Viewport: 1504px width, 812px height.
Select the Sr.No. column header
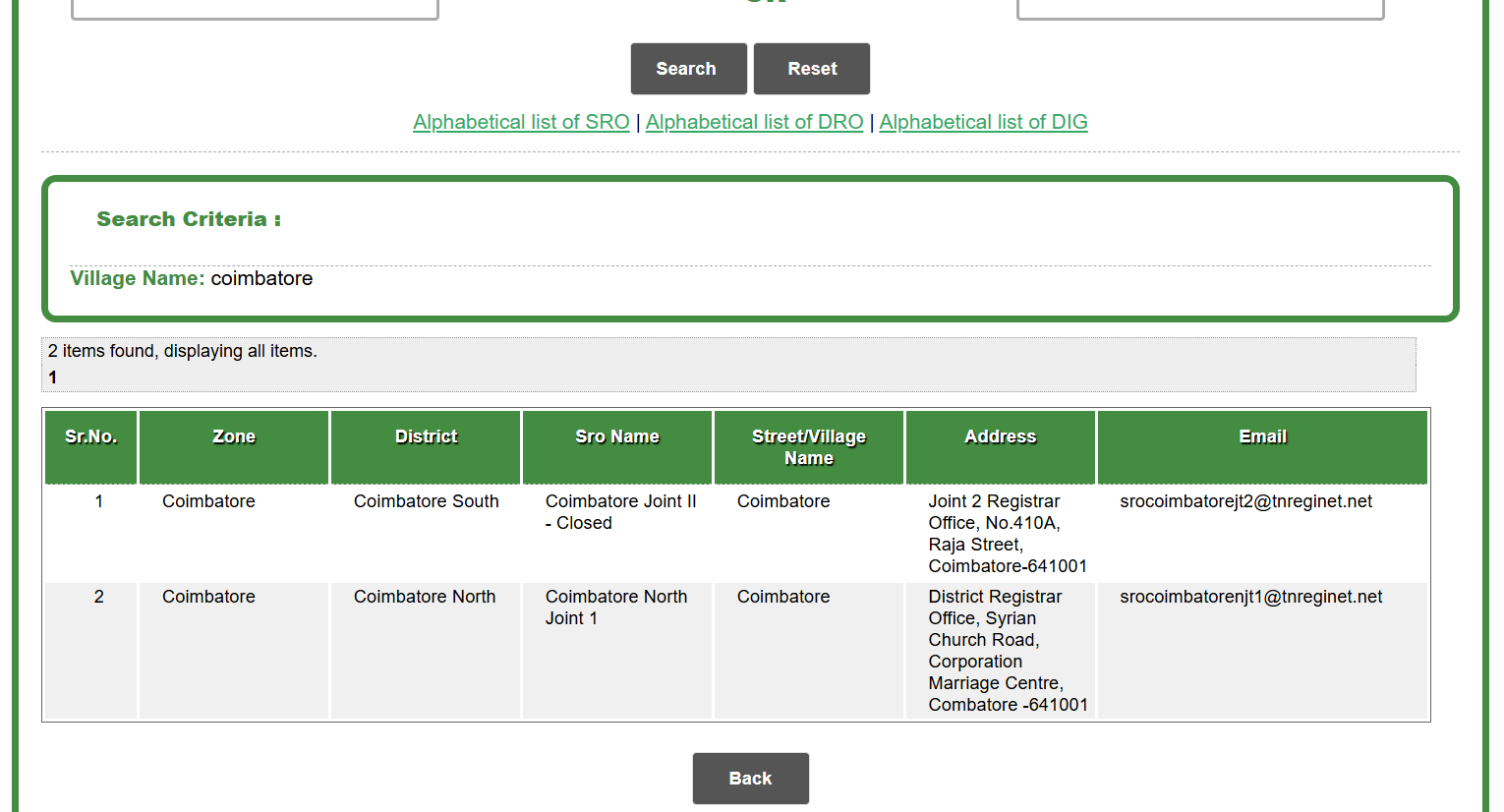pos(90,447)
